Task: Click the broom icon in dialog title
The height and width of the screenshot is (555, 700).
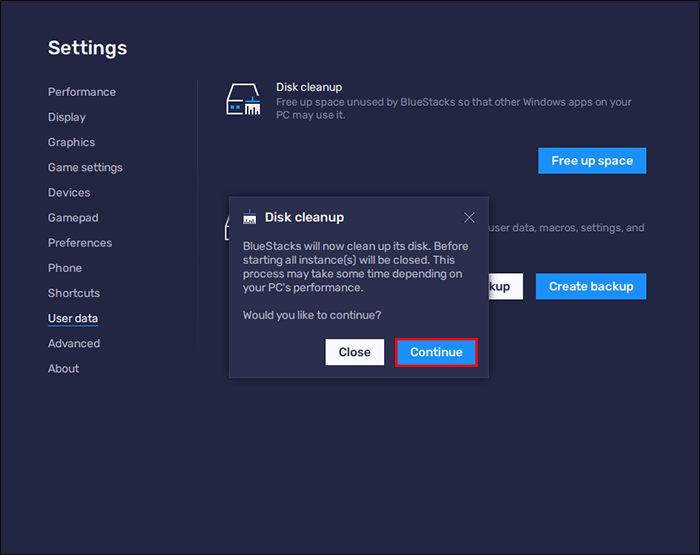Action: [x=250, y=217]
